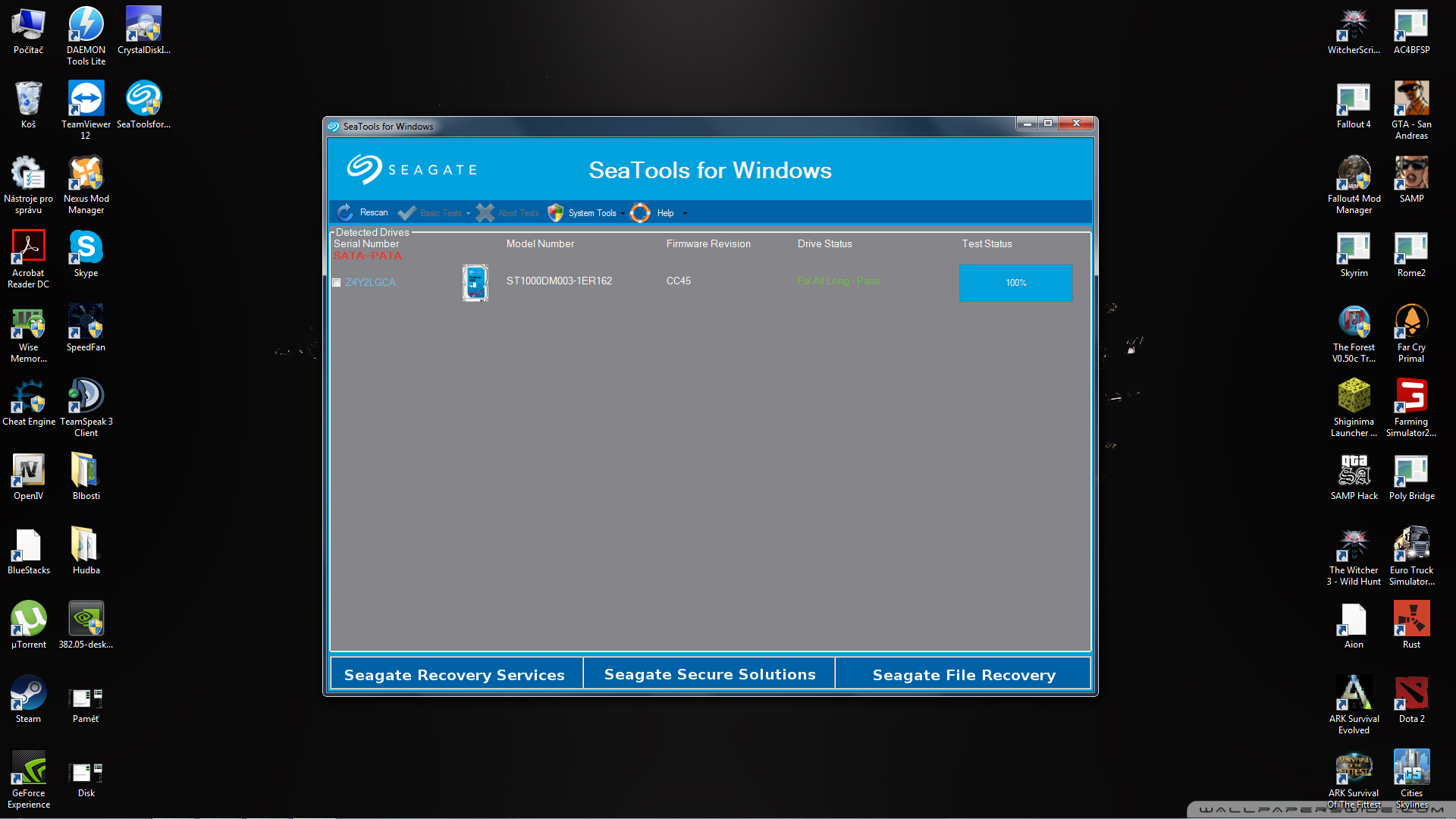Open the System Tools menu

(x=591, y=213)
